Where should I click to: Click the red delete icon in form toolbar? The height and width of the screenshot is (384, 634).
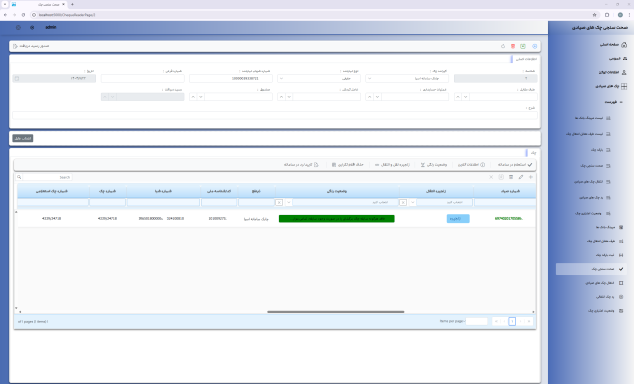point(513,46)
